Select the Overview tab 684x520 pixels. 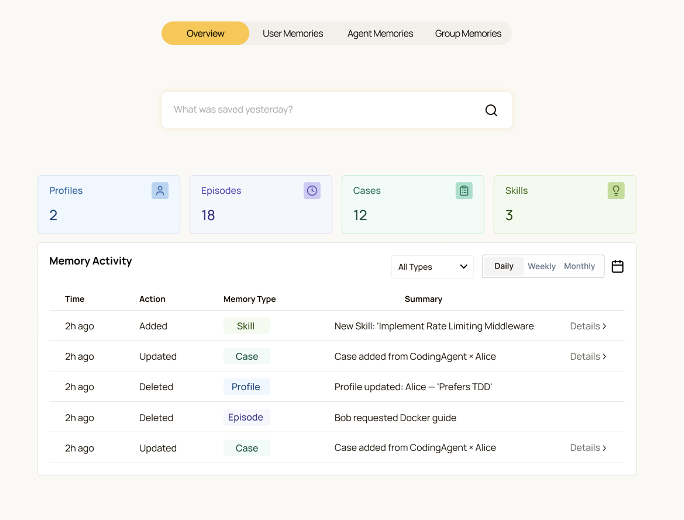[x=205, y=33]
